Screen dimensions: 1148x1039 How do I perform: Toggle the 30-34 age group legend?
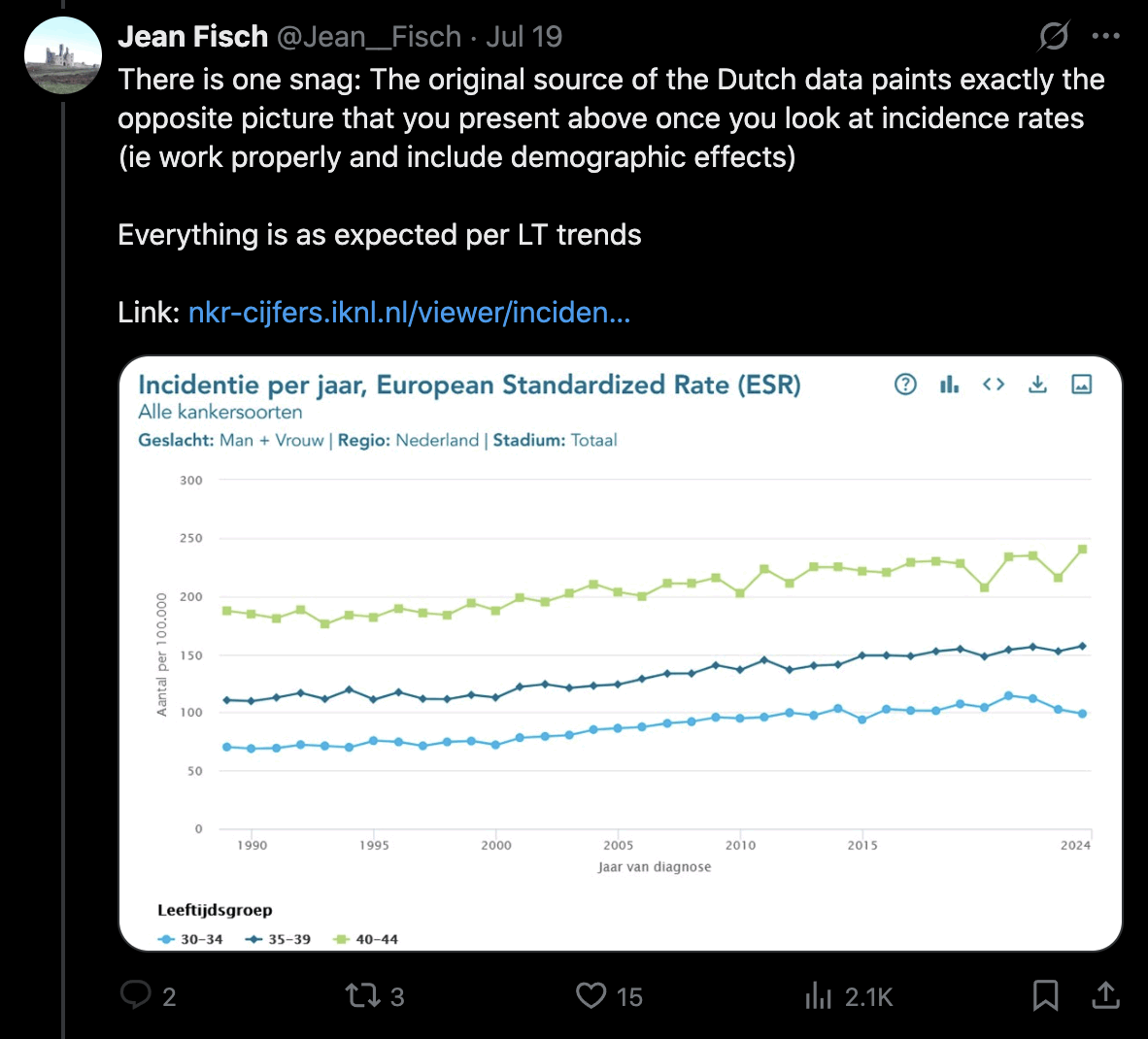pyautogui.click(x=190, y=939)
